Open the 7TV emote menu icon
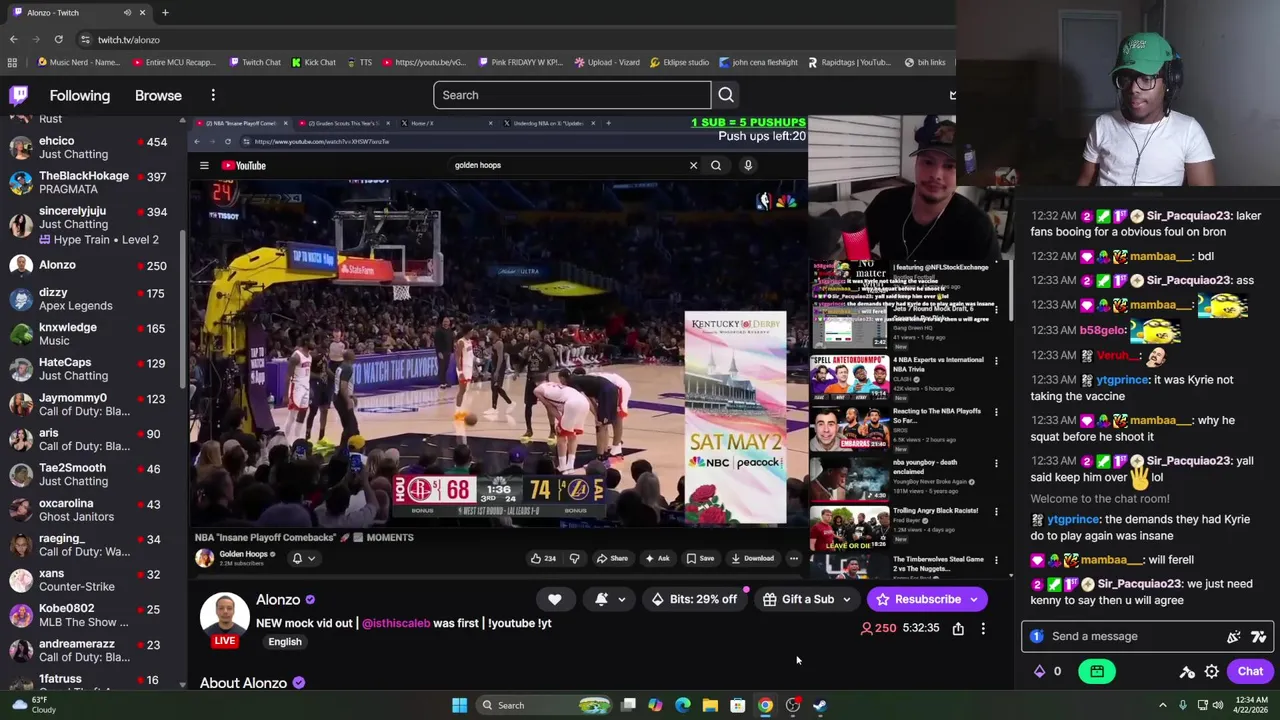The height and width of the screenshot is (720, 1280). point(1258,636)
